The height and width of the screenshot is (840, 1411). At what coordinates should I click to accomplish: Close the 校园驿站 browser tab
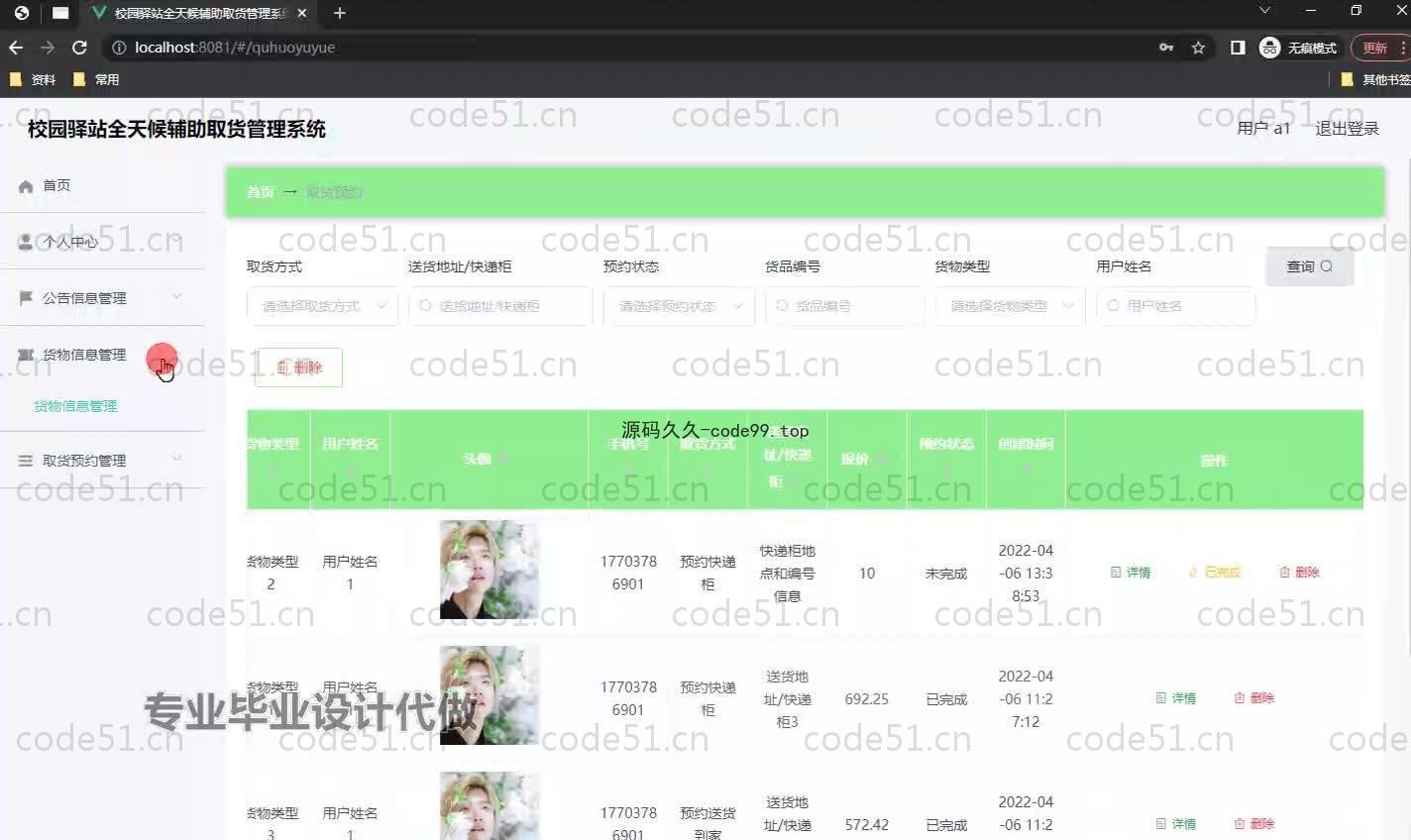pos(302,13)
